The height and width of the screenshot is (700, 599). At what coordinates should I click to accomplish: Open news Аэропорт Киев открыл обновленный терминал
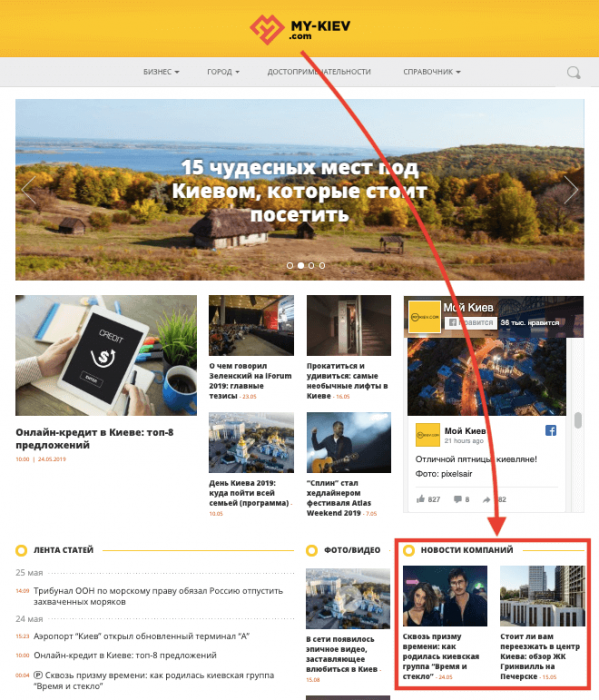coord(141,636)
